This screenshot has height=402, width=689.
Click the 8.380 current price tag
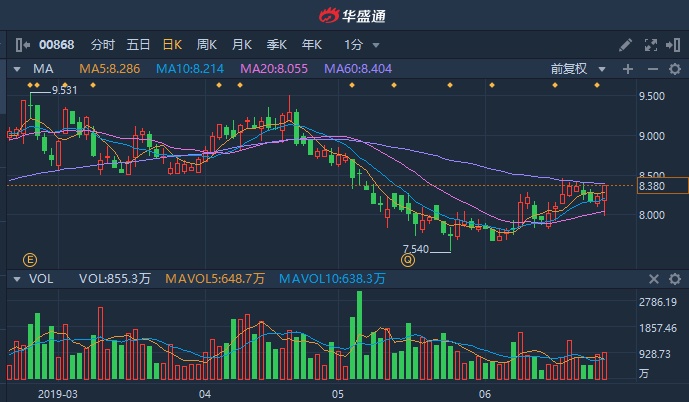tap(662, 186)
